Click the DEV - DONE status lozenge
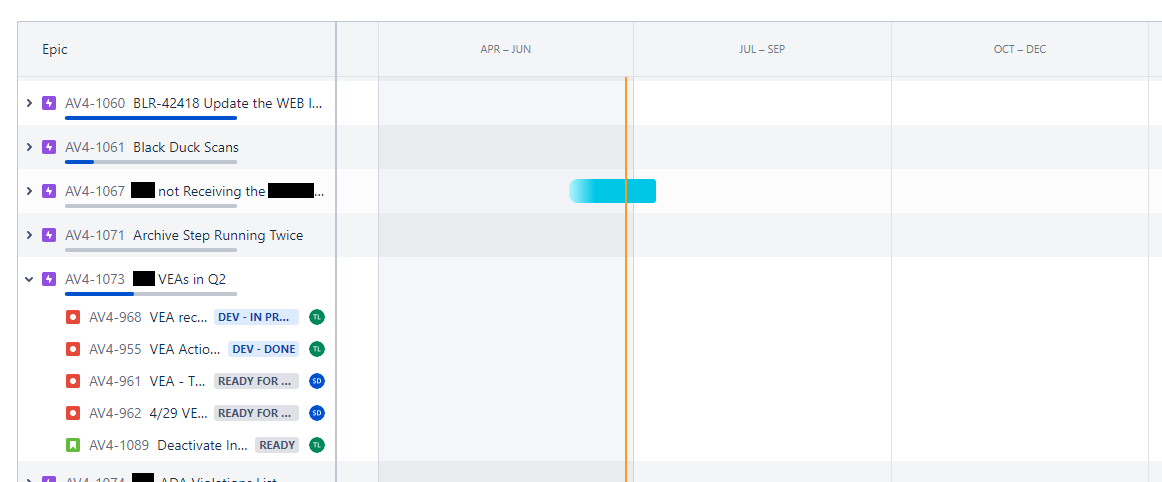Viewport: 1162px width, 482px height. (263, 349)
